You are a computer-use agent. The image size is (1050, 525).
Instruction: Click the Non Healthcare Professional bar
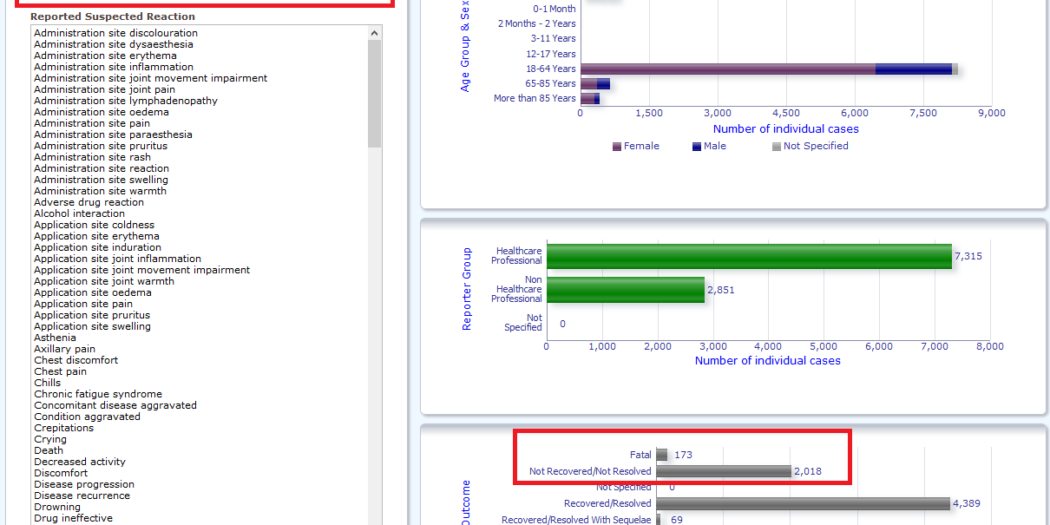pyautogui.click(x=625, y=290)
